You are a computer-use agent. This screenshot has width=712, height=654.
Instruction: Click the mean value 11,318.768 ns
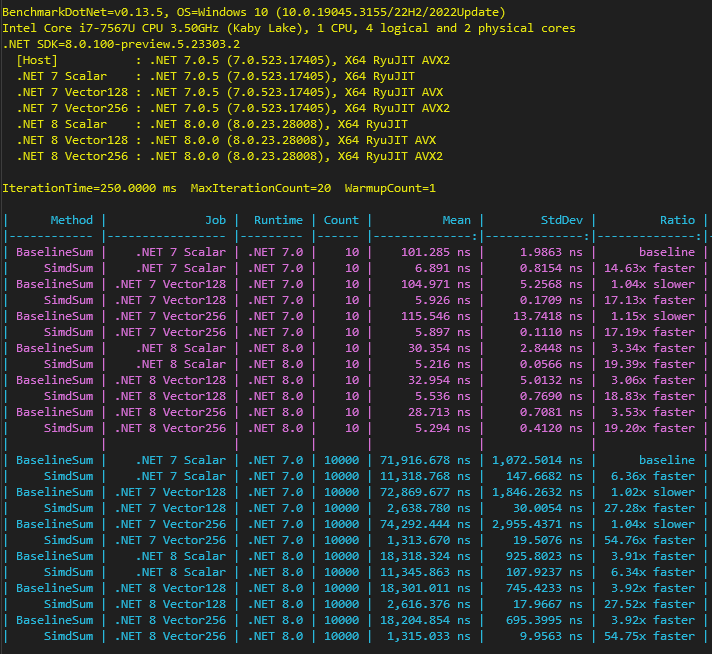tap(425, 476)
